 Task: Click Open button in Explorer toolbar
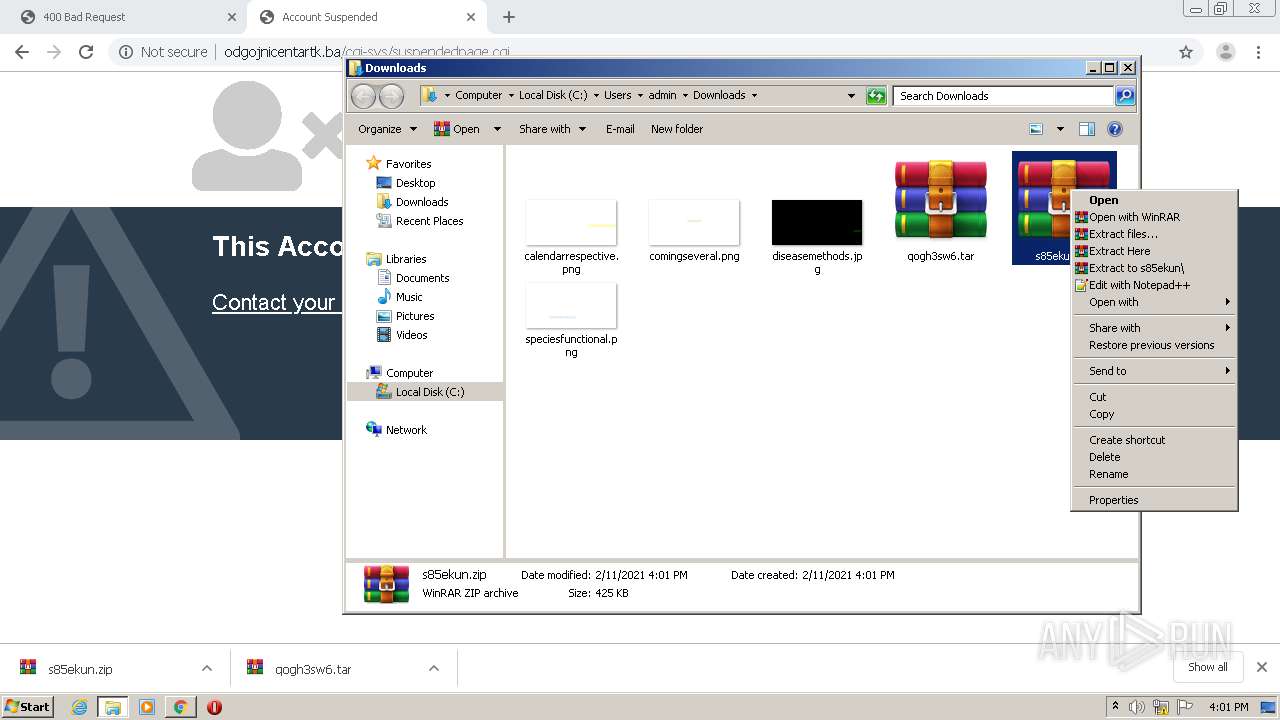457,129
